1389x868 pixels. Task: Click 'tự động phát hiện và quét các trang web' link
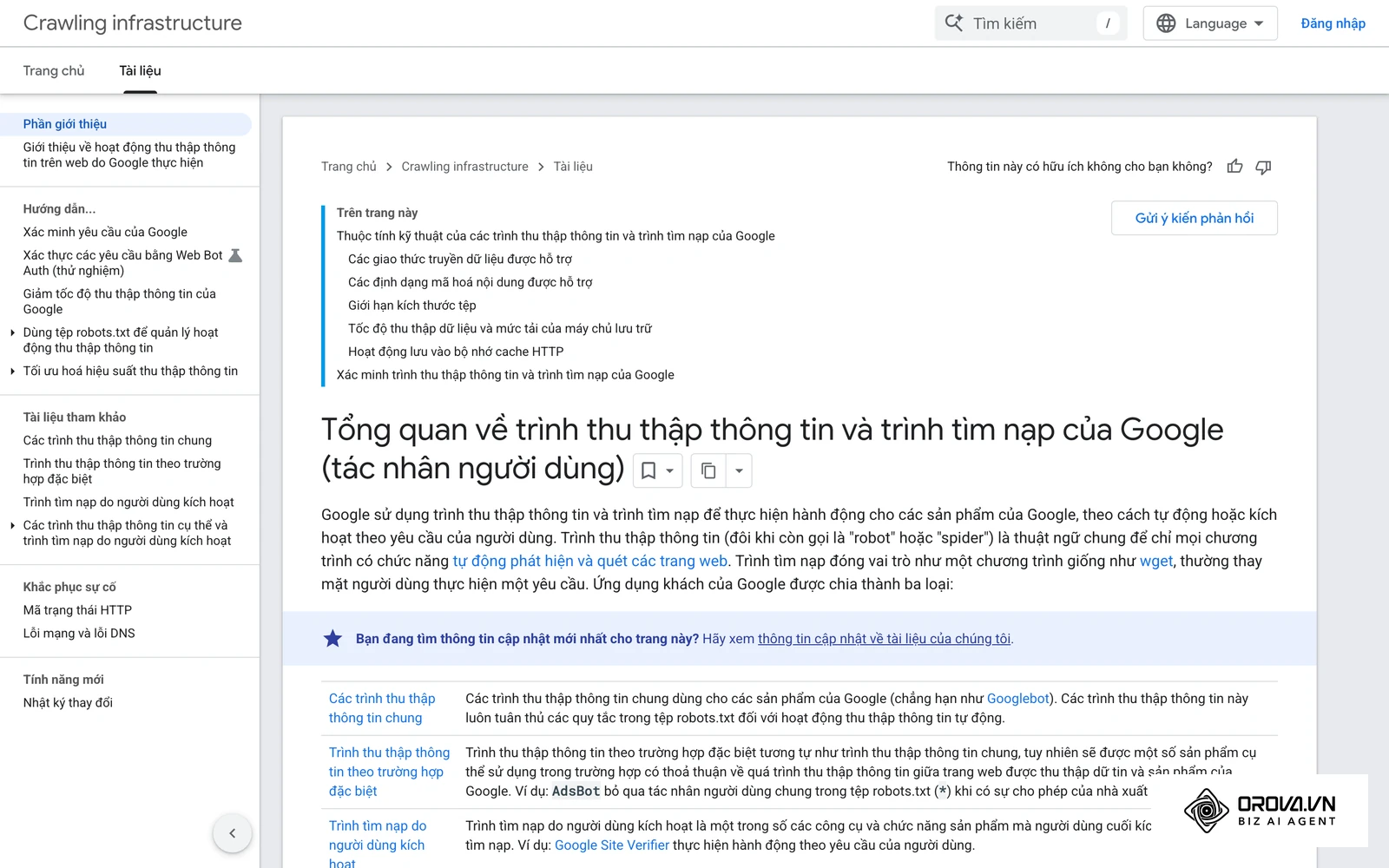click(590, 562)
